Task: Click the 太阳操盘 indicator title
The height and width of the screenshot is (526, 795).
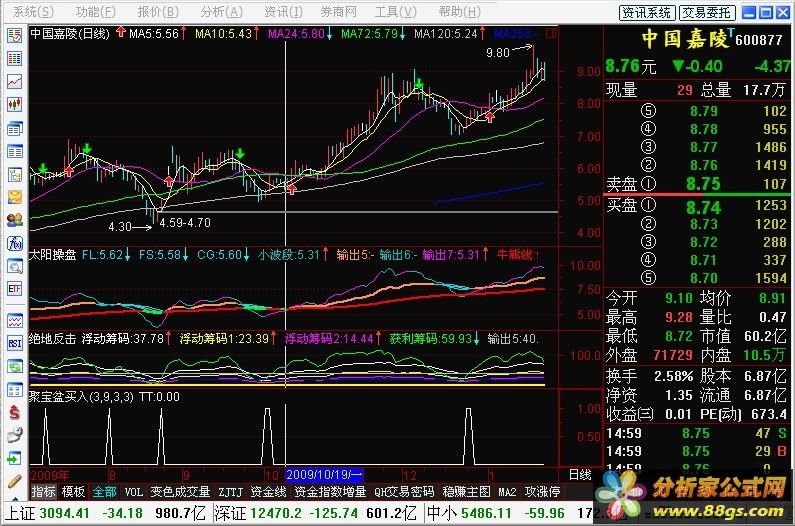Action: (x=52, y=254)
